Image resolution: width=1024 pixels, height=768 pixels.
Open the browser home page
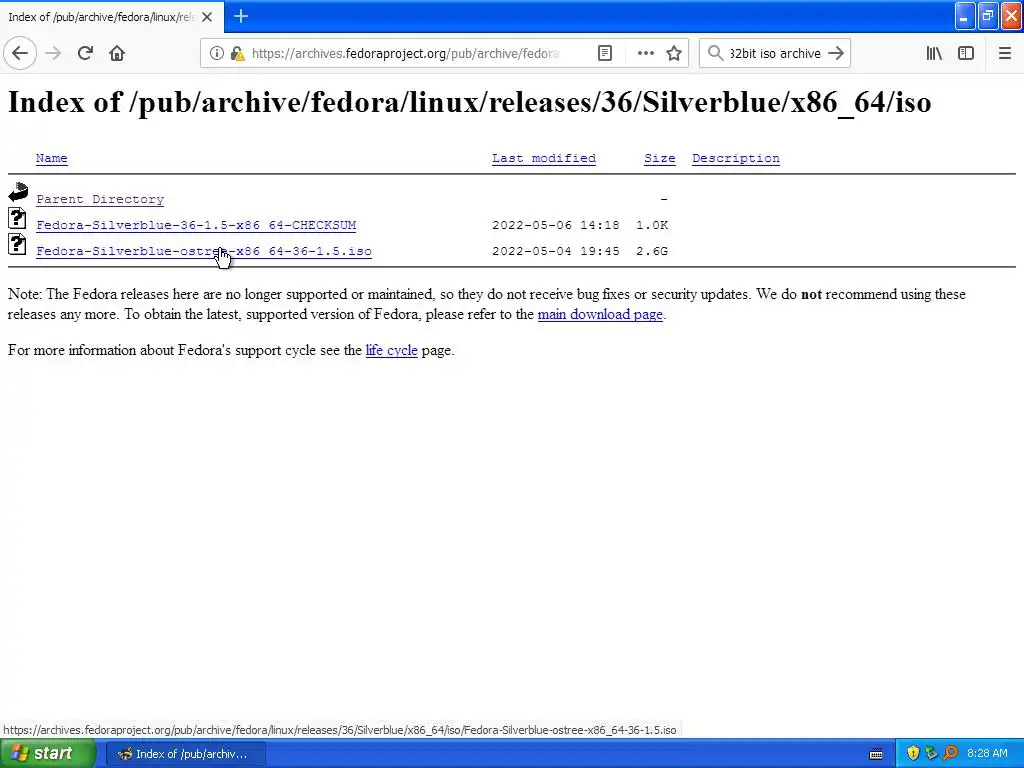click(x=117, y=53)
